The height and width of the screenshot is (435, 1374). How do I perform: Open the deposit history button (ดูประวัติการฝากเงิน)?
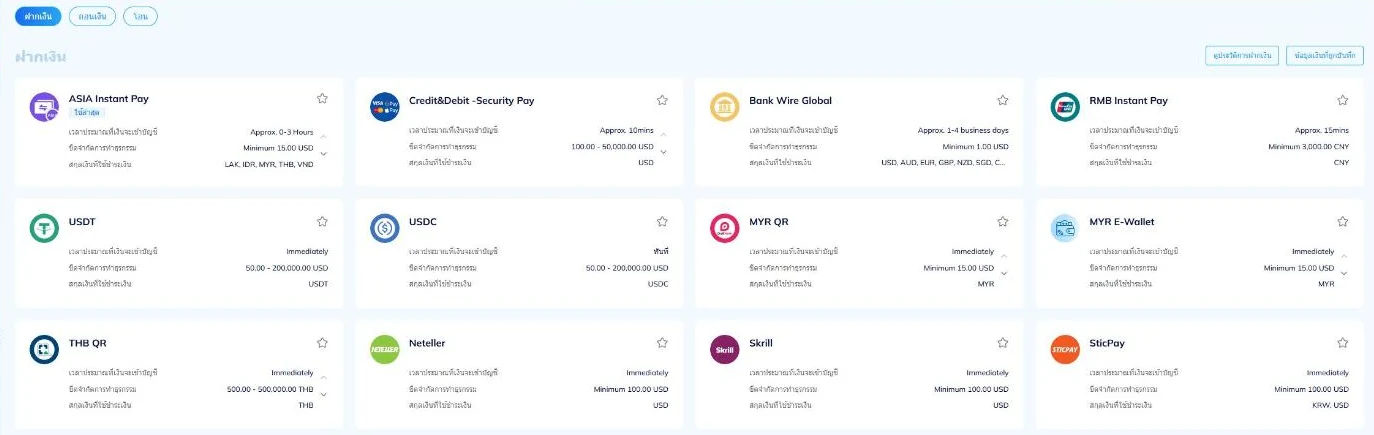1241,55
